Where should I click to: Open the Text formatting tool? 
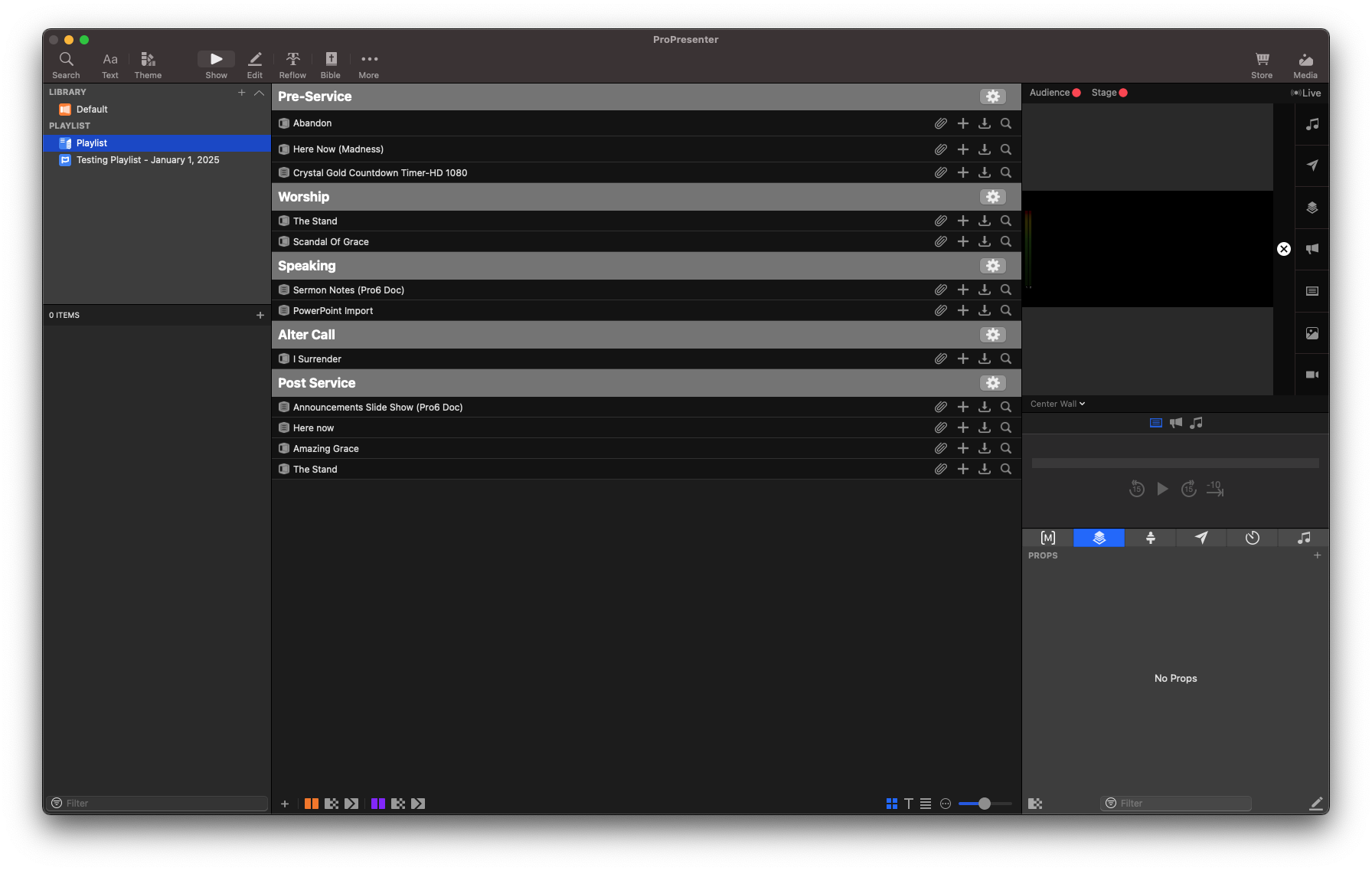(x=110, y=65)
